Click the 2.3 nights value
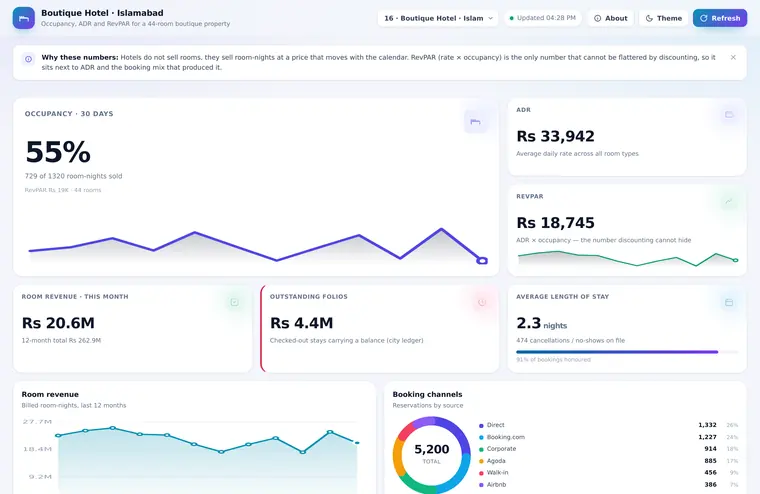Viewport: 760px width, 494px height. [x=541, y=323]
